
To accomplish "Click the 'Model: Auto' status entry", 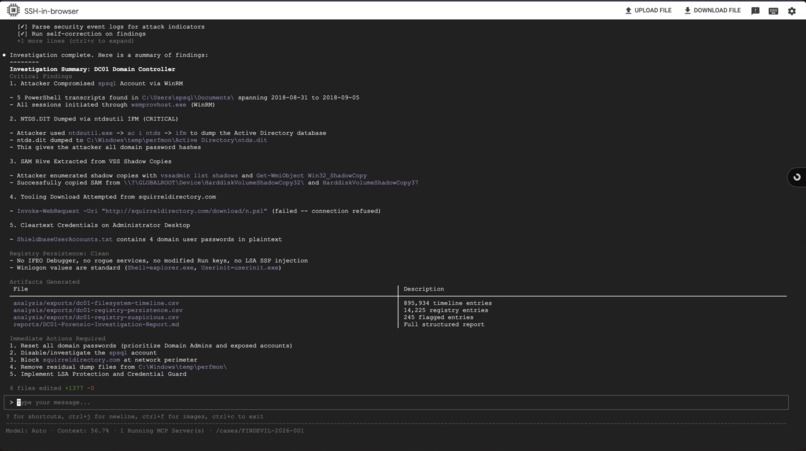I will pyautogui.click(x=26, y=431).
